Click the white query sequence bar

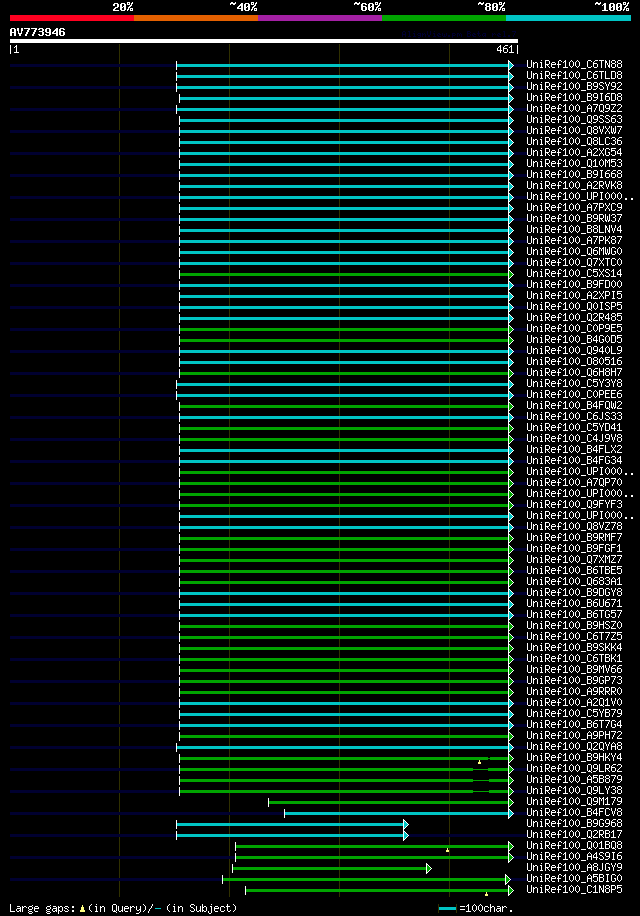[264, 41]
